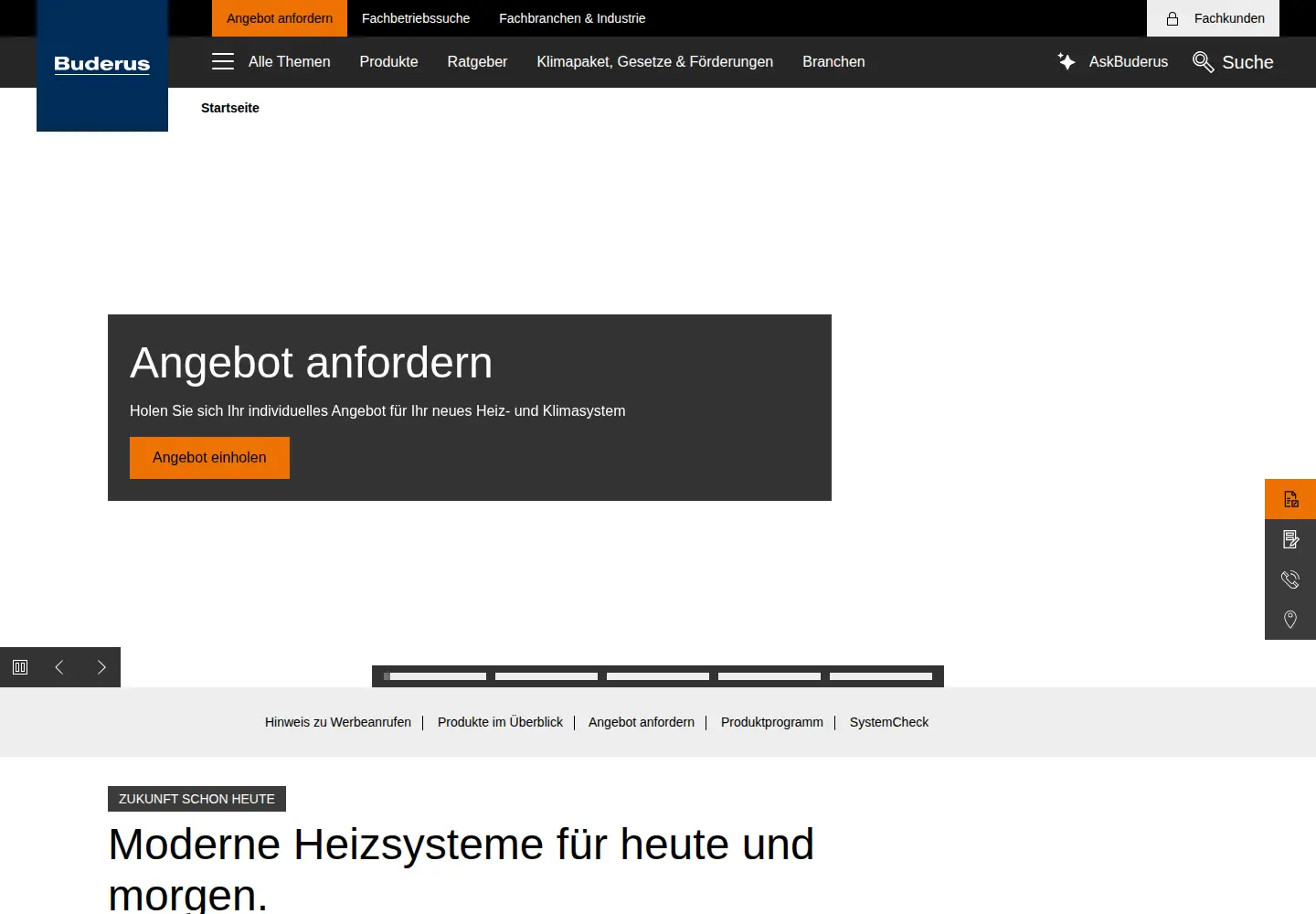The width and height of the screenshot is (1316, 914).
Task: Open the Produktprogramm link
Action: [772, 722]
